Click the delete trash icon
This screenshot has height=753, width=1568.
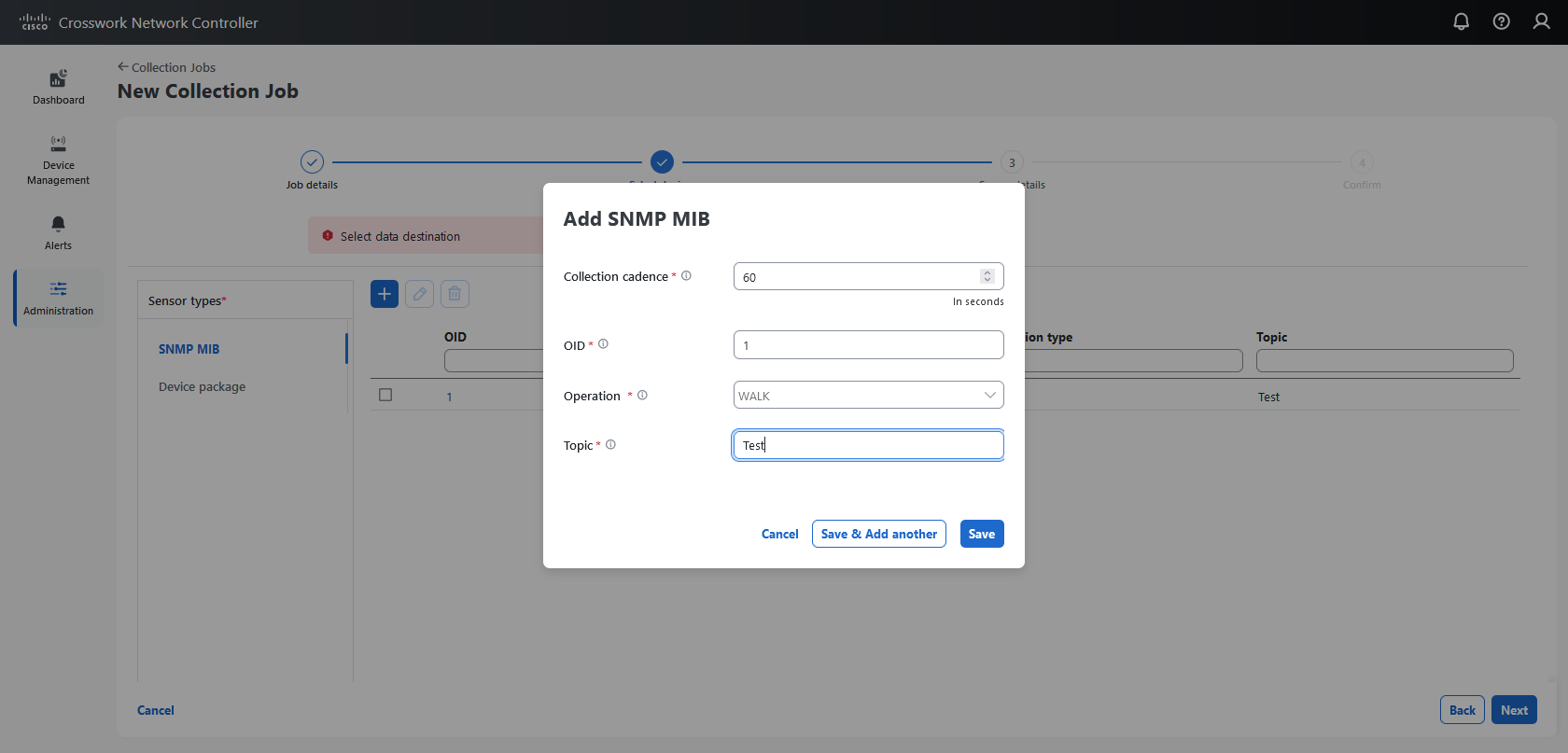455,294
